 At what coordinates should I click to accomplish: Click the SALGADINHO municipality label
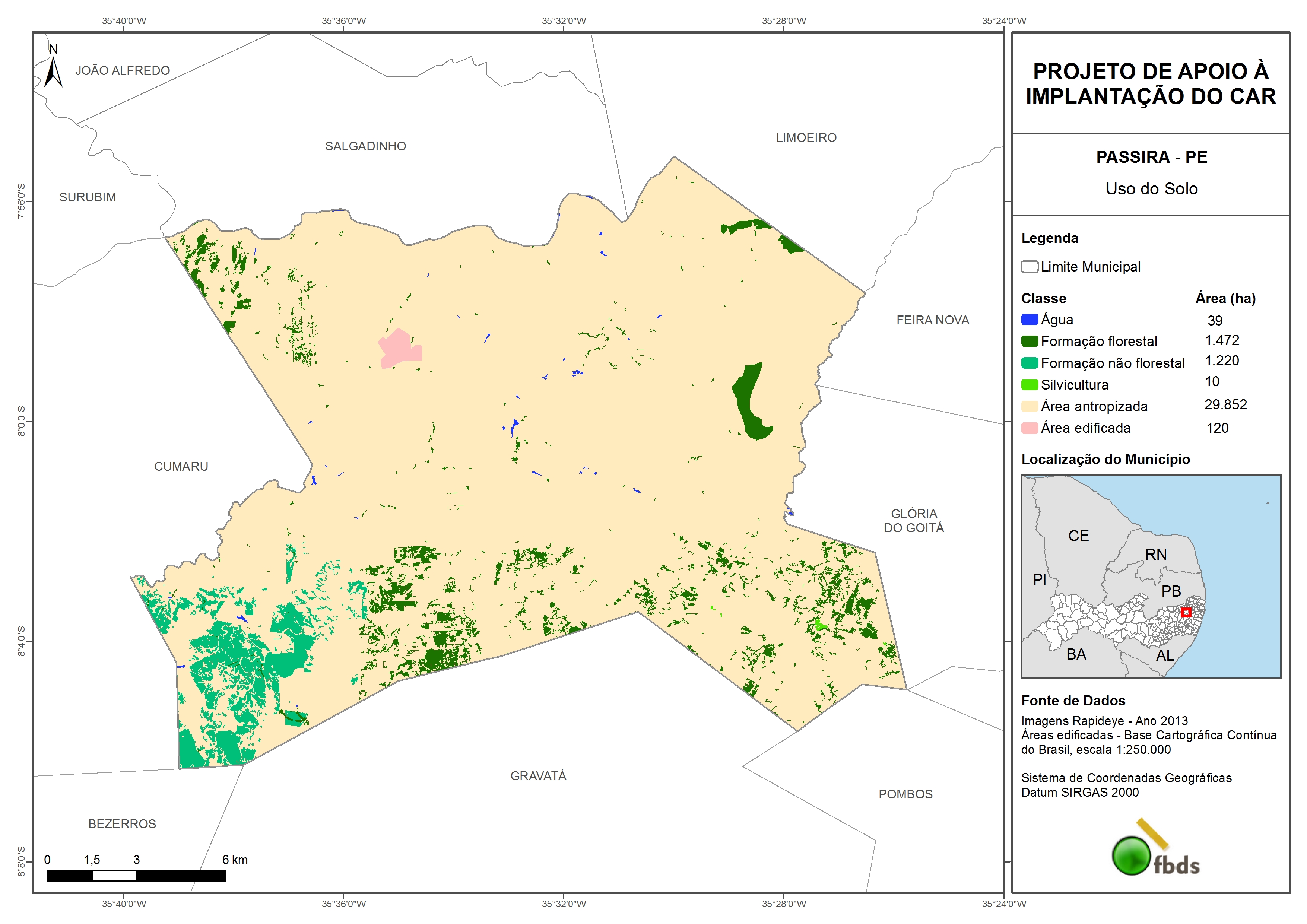click(365, 146)
